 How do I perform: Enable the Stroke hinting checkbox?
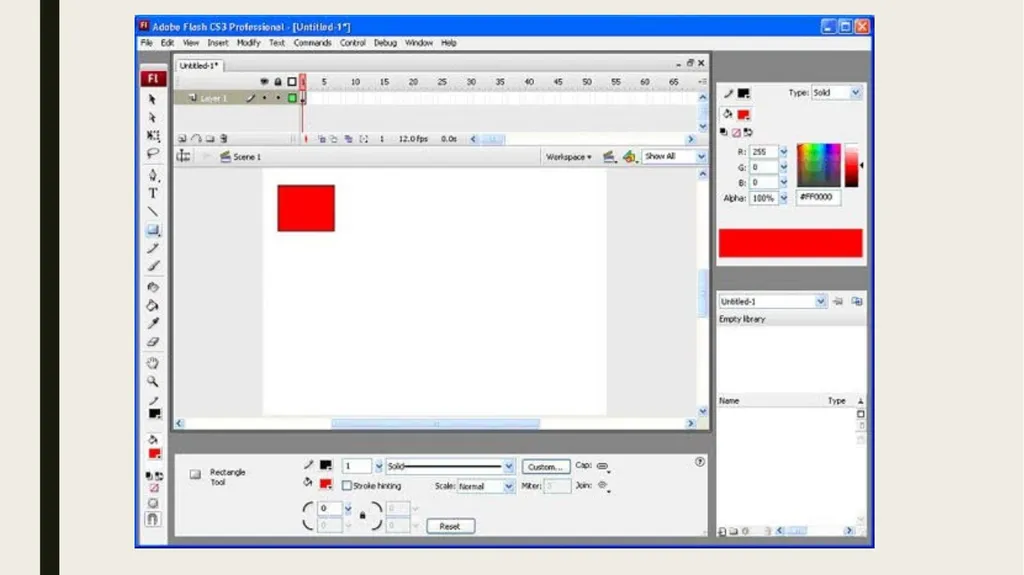pos(347,485)
